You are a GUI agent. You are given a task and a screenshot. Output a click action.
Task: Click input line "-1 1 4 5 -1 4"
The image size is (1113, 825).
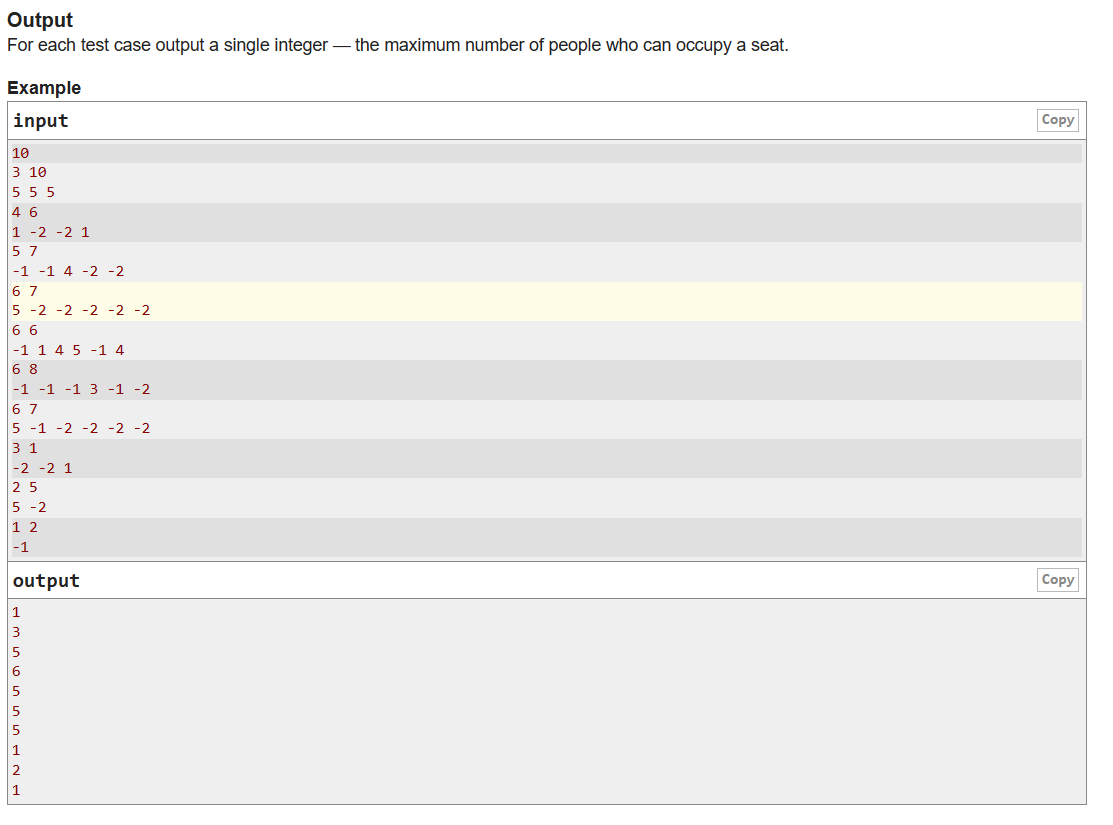68,350
